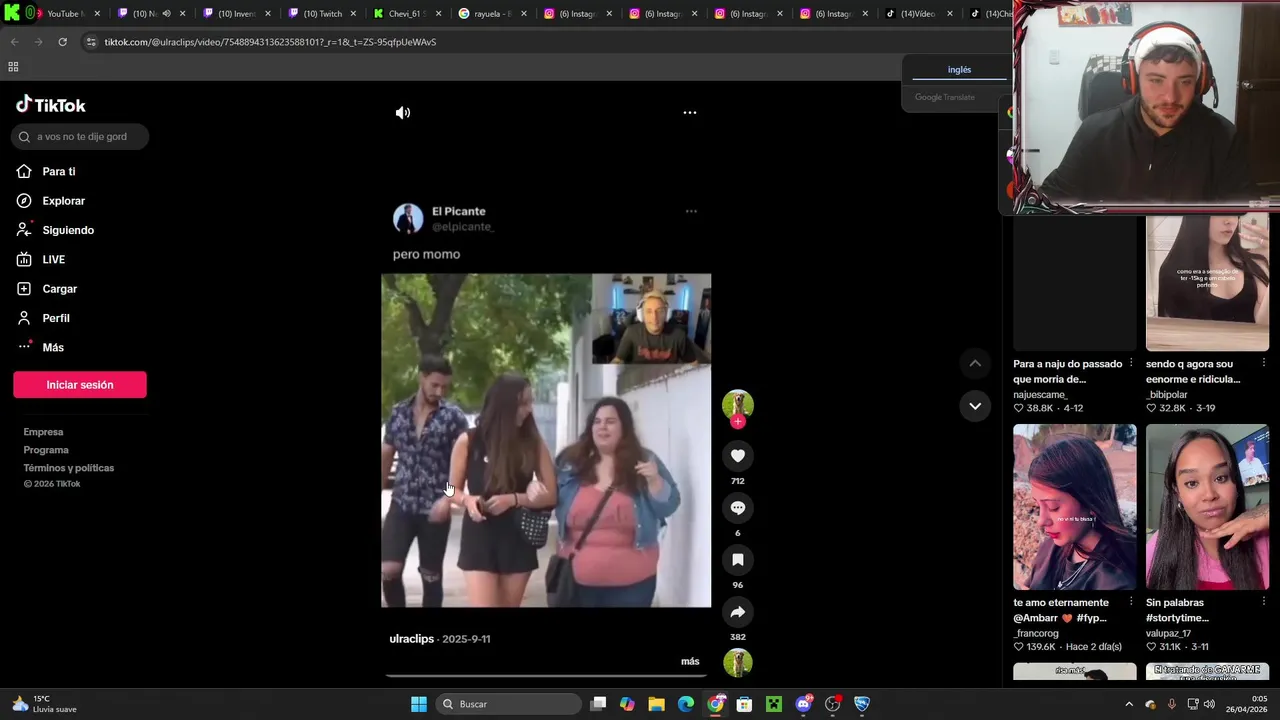Open the apps grid in bookmarks bar
The height and width of the screenshot is (720, 1280).
tap(13, 67)
